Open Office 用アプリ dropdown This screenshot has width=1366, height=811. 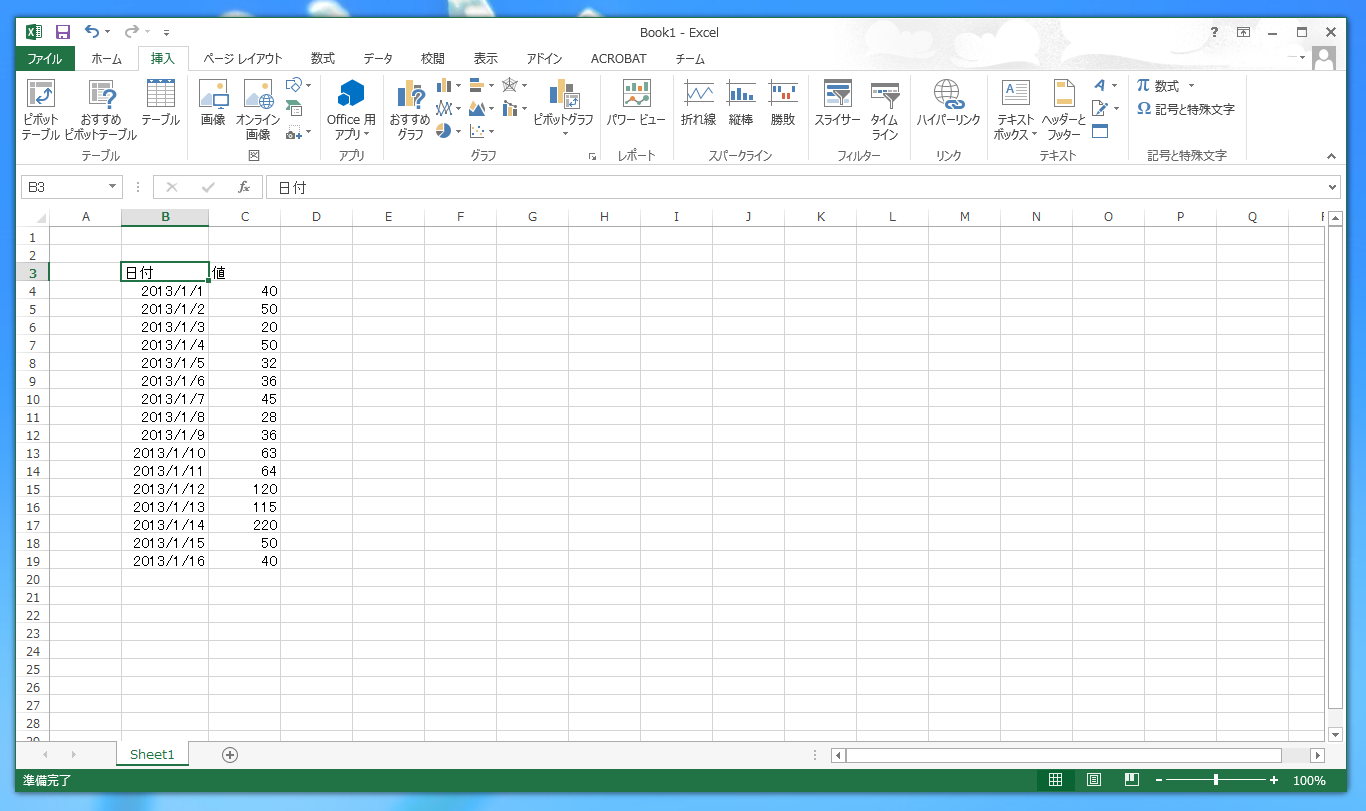(351, 110)
